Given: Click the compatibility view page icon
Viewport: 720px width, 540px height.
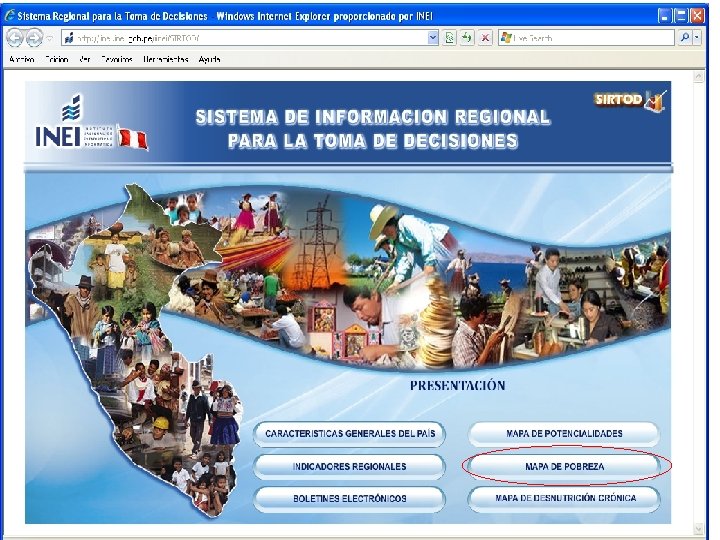Looking at the screenshot, I should (450, 38).
